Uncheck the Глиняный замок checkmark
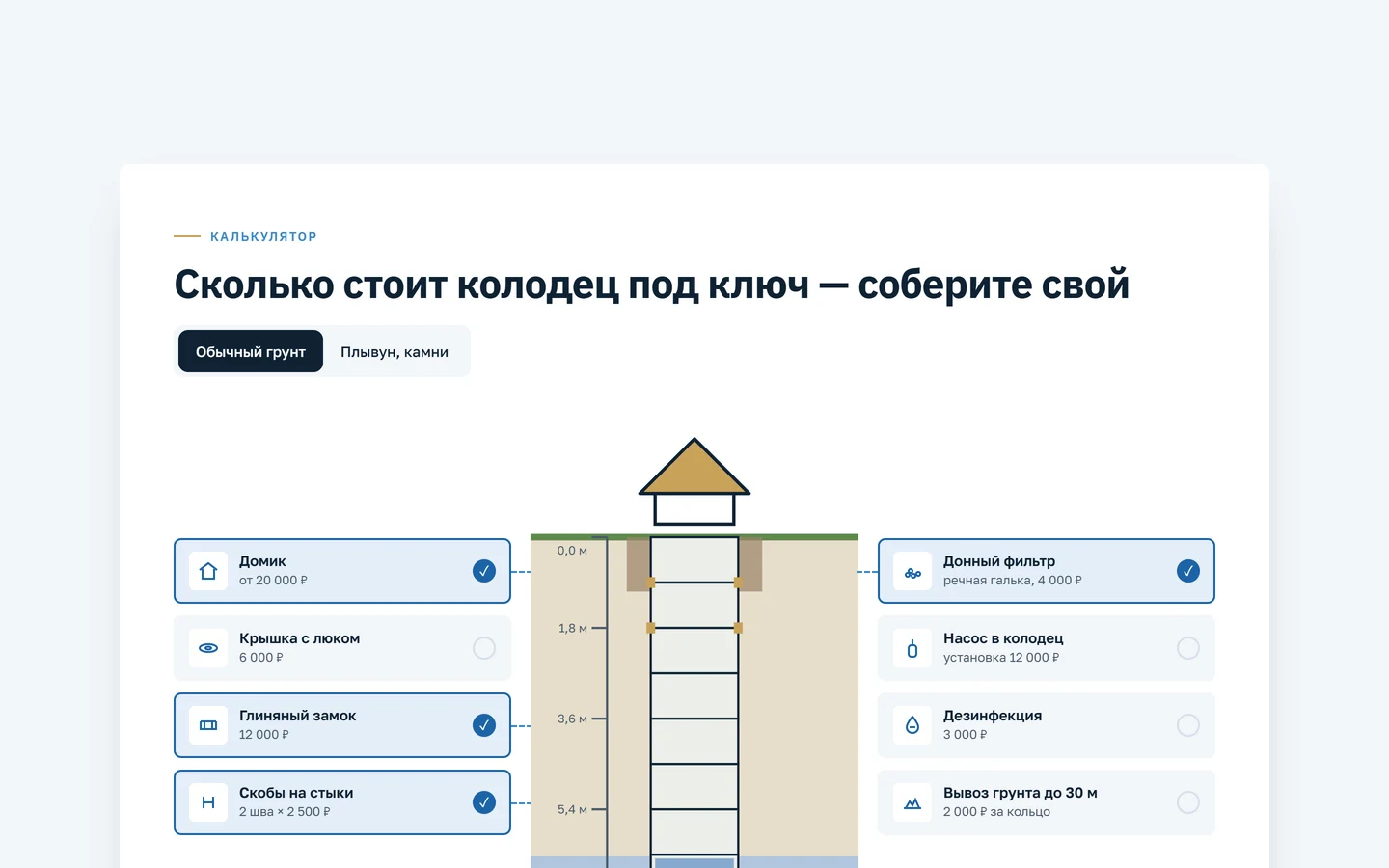Viewport: 1389px width, 868px height. click(x=484, y=725)
